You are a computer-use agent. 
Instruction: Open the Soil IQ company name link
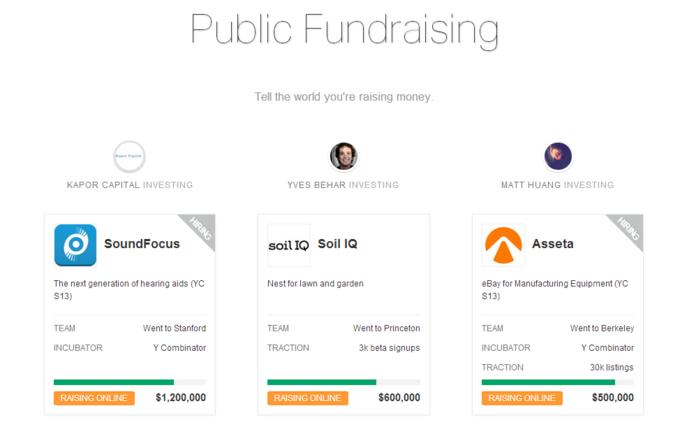point(337,244)
